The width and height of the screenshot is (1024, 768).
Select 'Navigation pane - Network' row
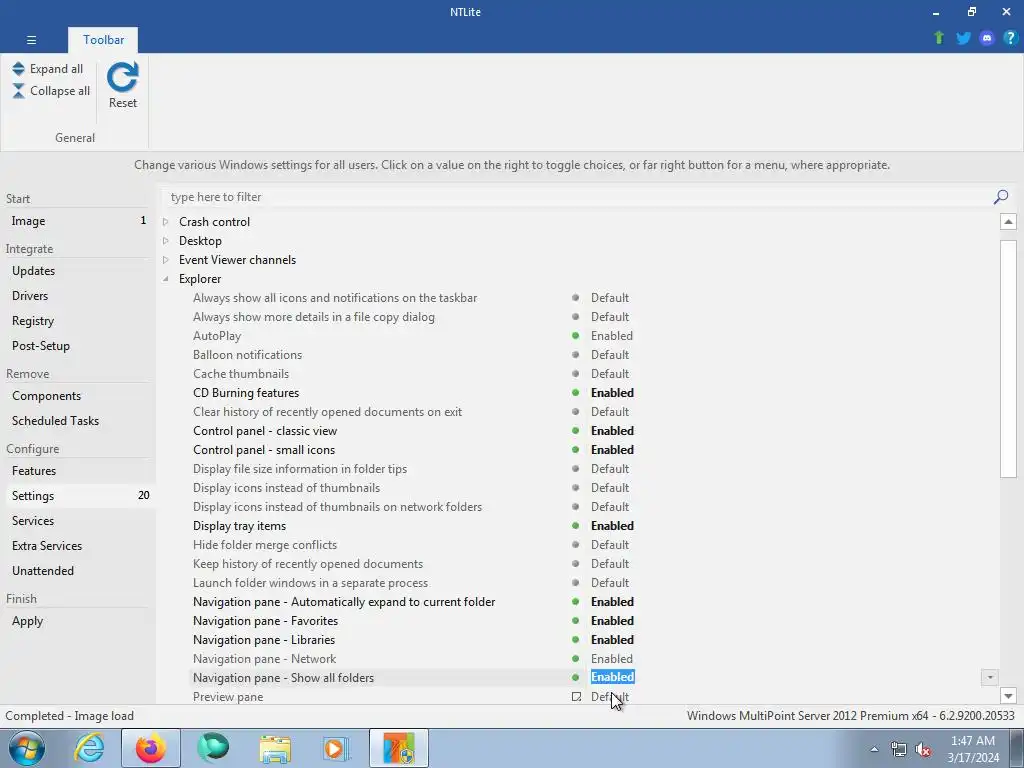264,658
